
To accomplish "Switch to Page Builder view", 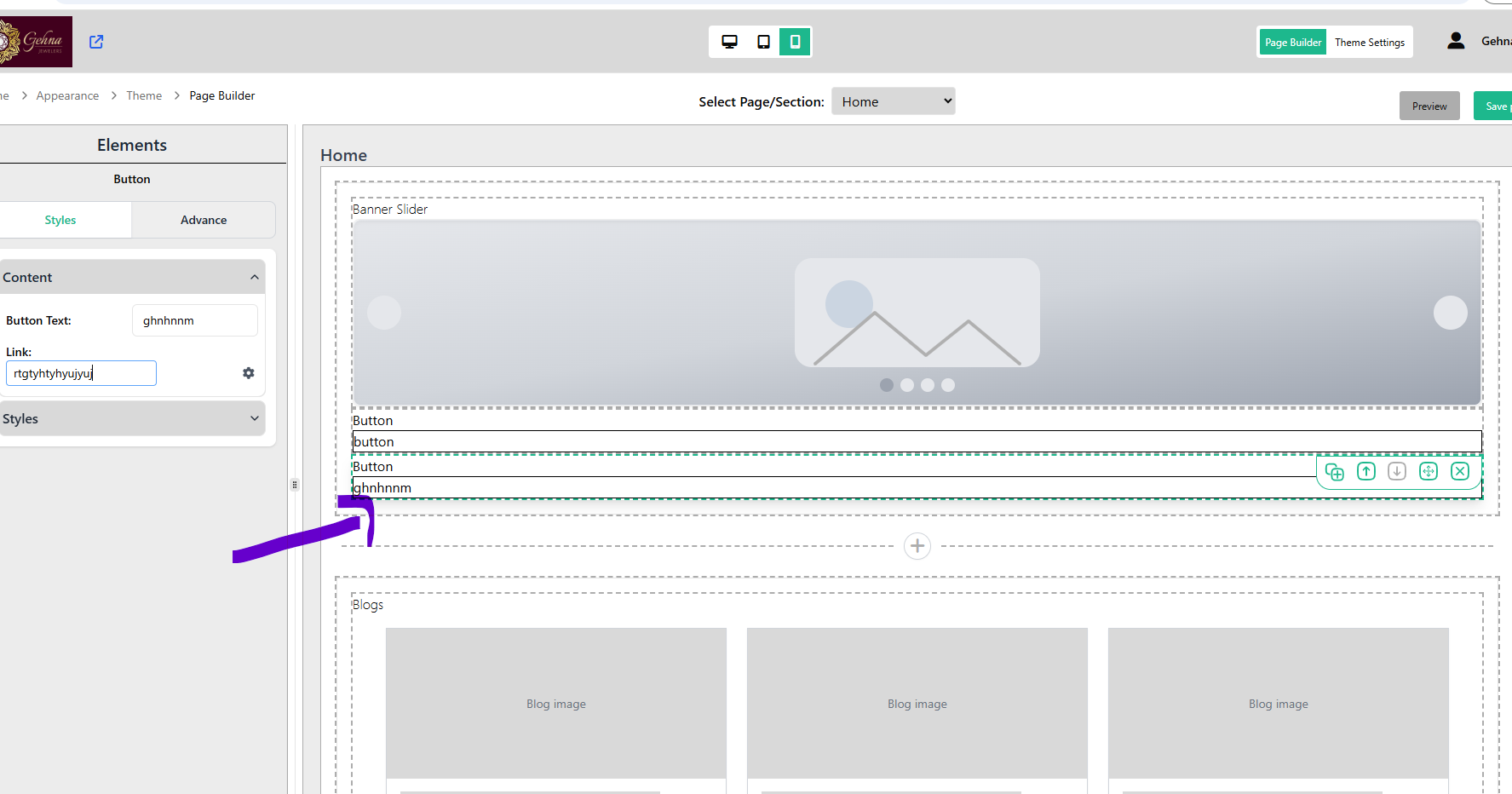I will (1292, 42).
